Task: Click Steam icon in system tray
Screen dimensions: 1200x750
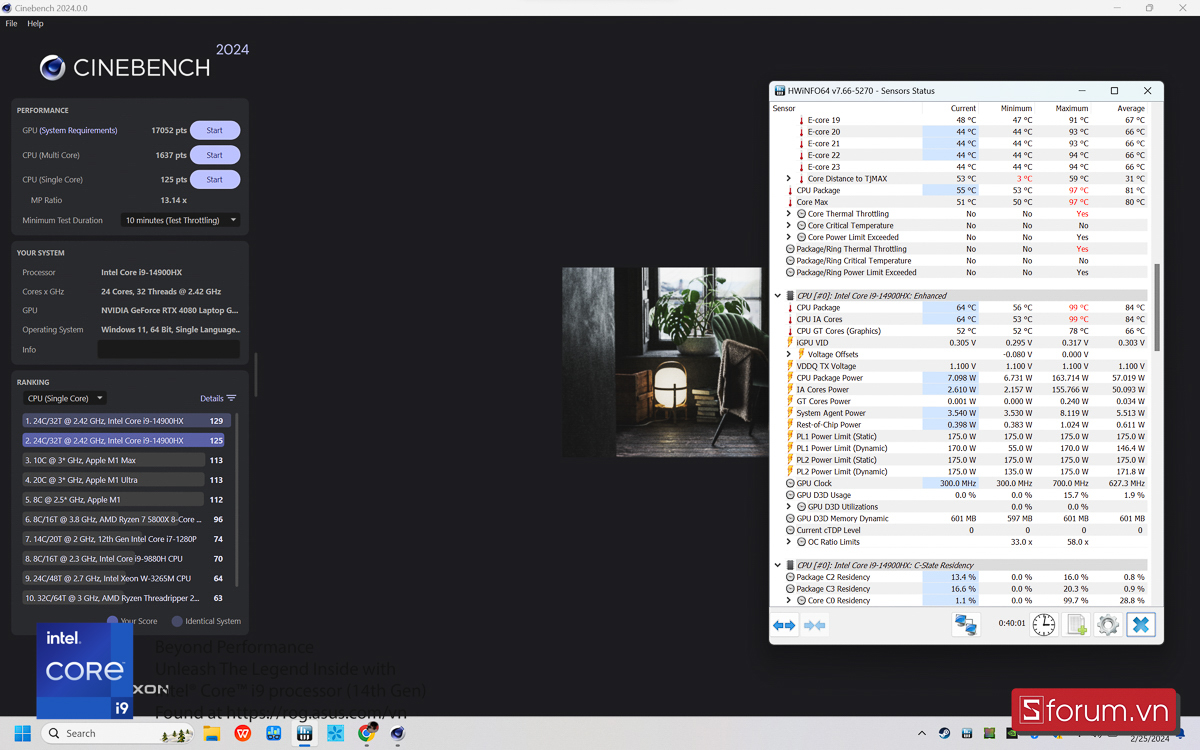Action: (x=945, y=734)
